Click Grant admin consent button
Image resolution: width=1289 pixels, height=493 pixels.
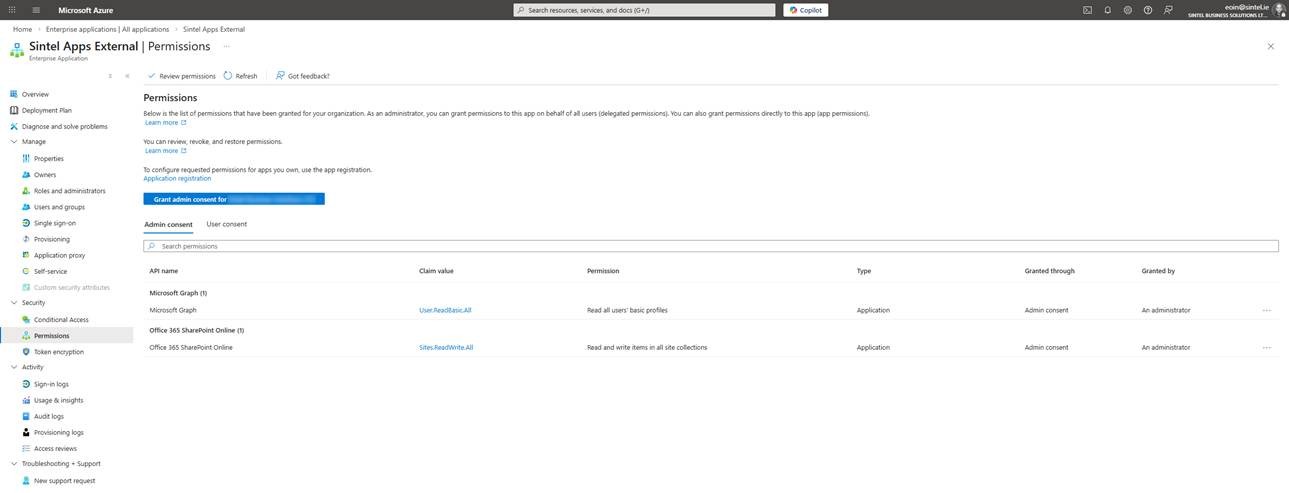click(234, 199)
